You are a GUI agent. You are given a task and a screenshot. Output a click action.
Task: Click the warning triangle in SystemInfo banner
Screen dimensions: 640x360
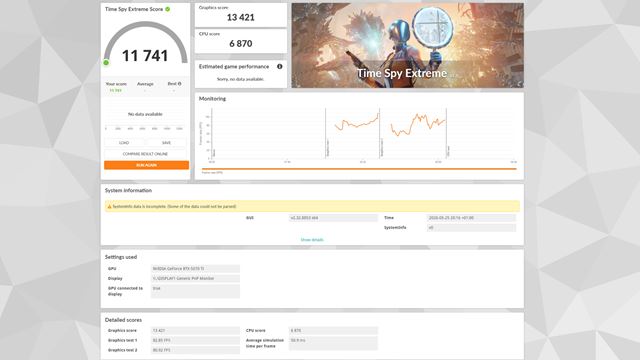click(109, 207)
